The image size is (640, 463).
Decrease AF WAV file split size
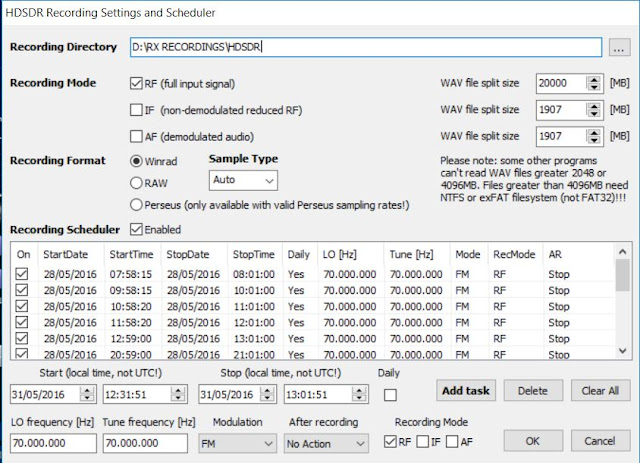594,140
